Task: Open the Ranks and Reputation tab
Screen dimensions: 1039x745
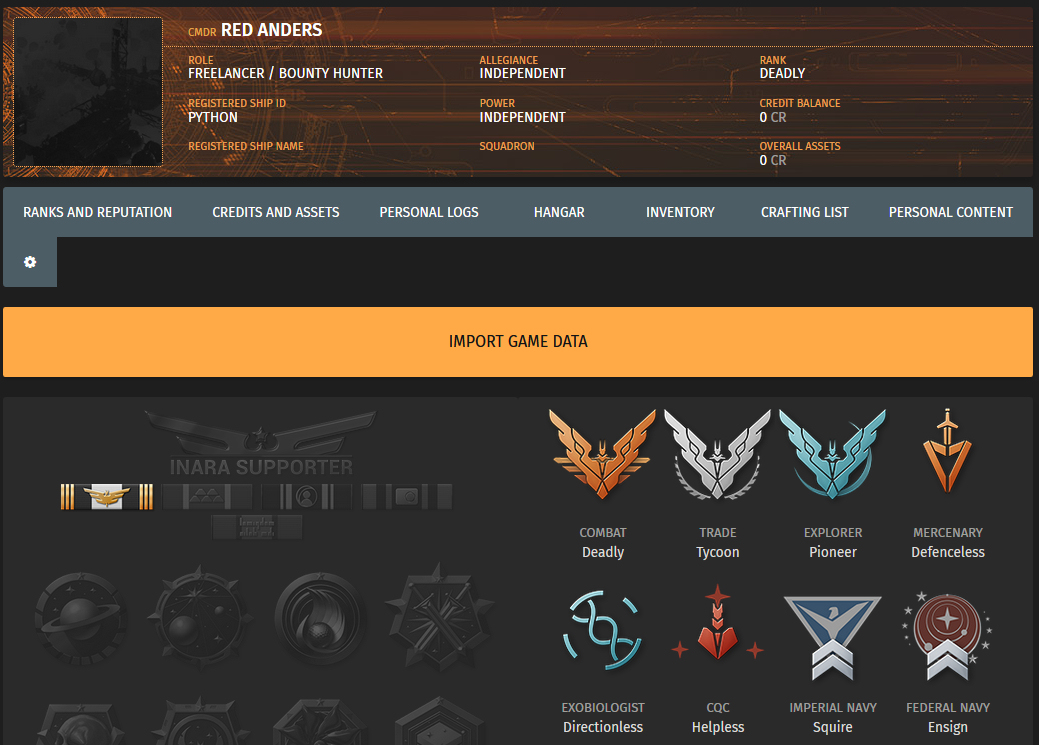Action: [x=97, y=212]
